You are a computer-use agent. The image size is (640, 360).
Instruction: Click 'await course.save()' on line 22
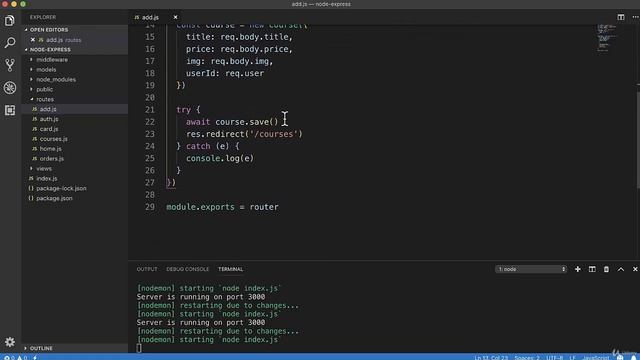232,122
